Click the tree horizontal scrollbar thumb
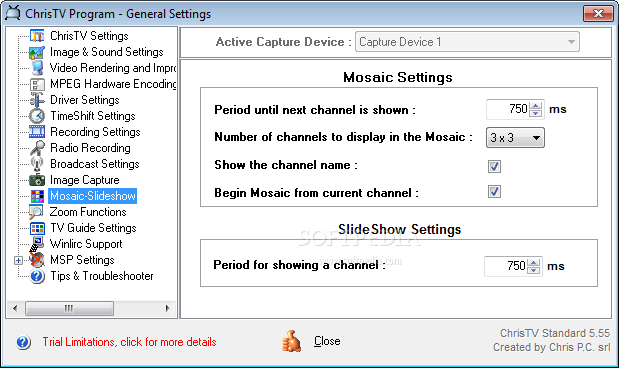The height and width of the screenshot is (368, 619). tap(69, 308)
